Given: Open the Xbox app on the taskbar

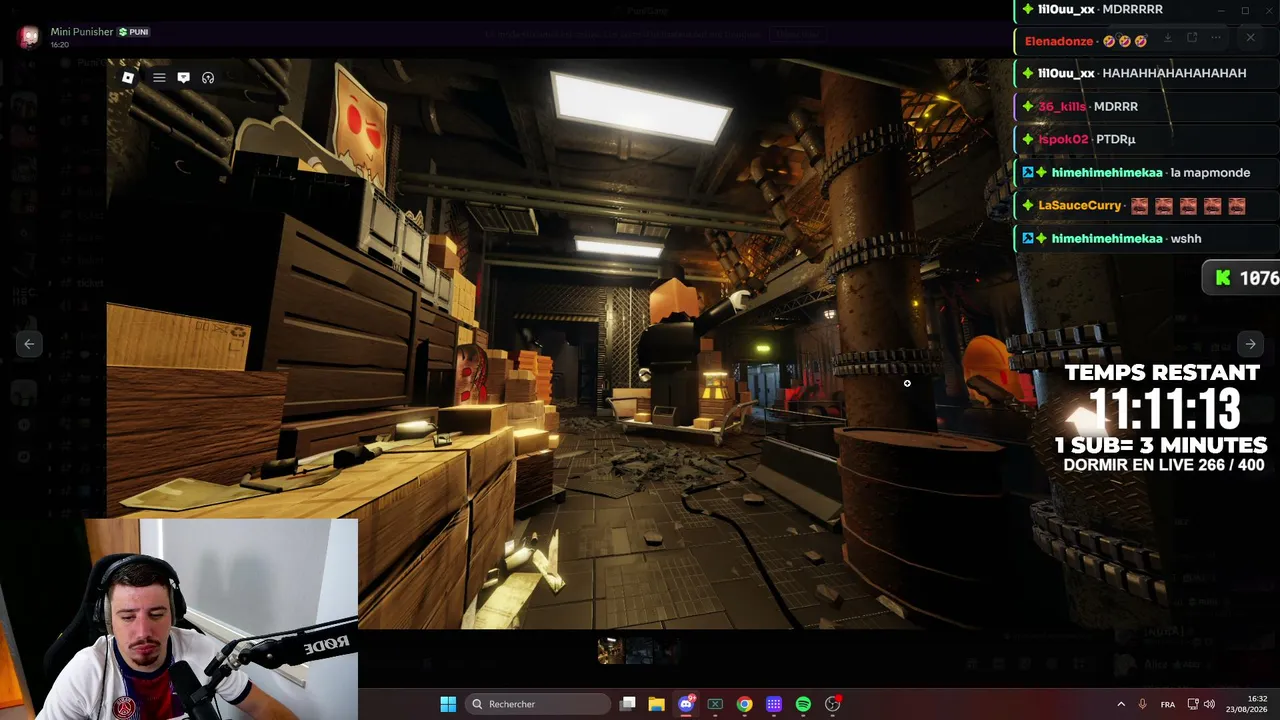Looking at the screenshot, I should (x=715, y=704).
